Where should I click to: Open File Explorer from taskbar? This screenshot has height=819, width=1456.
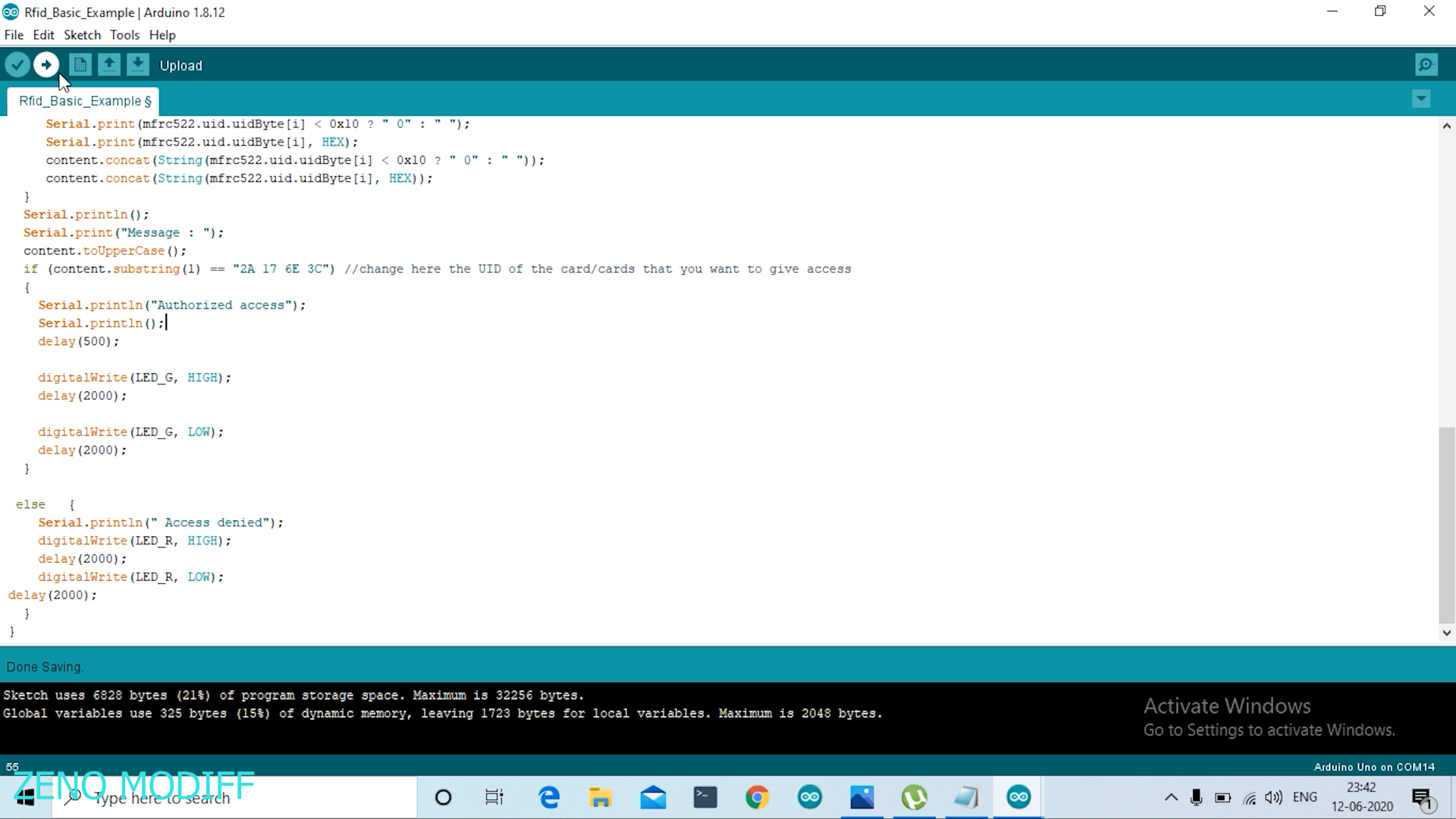[x=601, y=798]
